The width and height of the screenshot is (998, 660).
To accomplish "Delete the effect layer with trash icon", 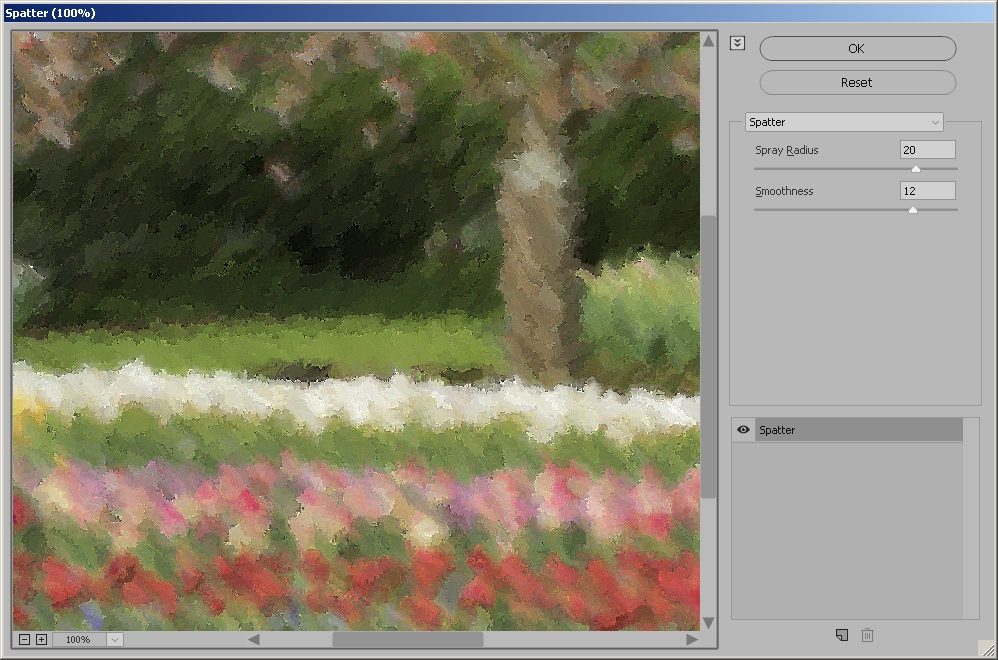I will [x=868, y=635].
